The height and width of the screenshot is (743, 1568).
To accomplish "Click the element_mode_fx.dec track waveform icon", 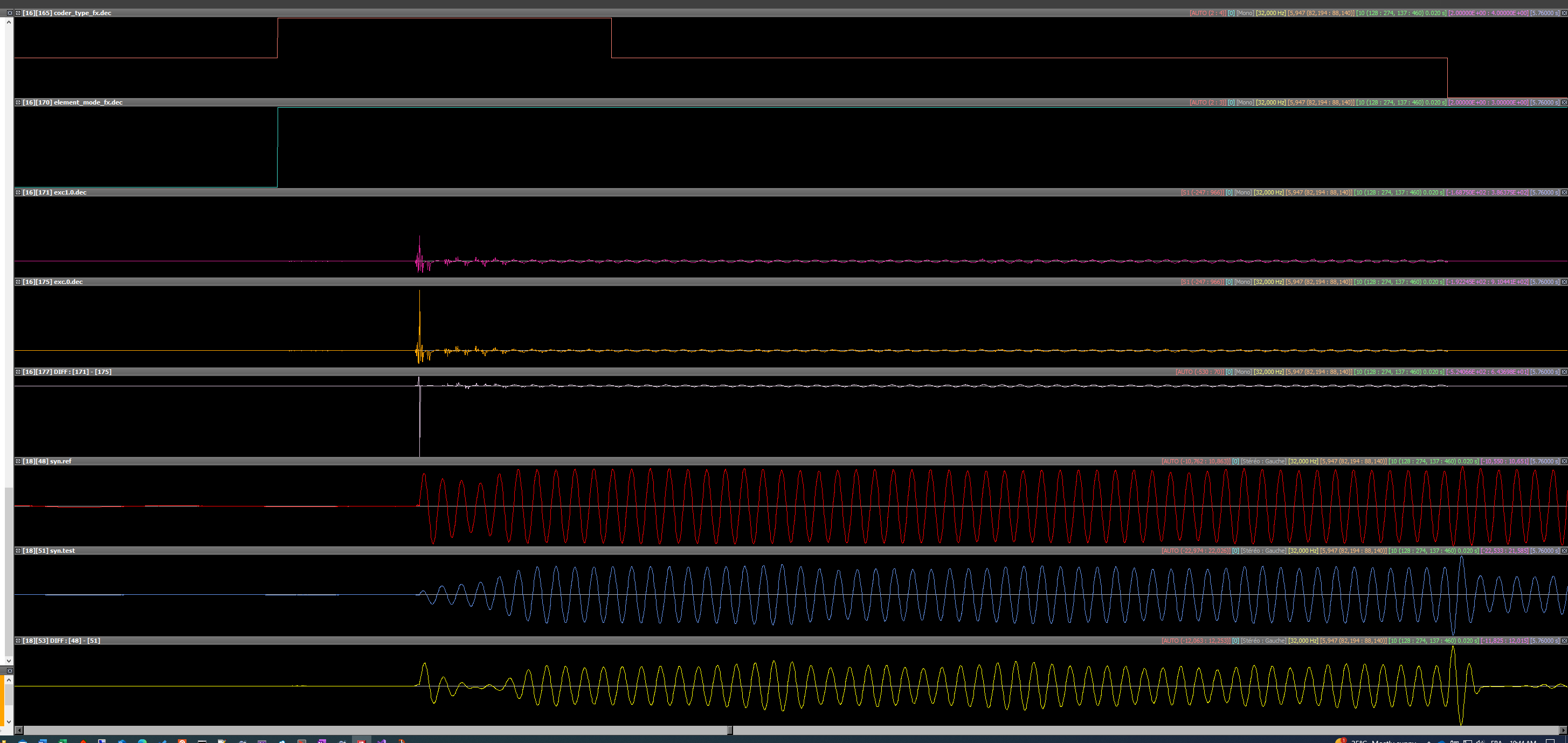I will 18,102.
